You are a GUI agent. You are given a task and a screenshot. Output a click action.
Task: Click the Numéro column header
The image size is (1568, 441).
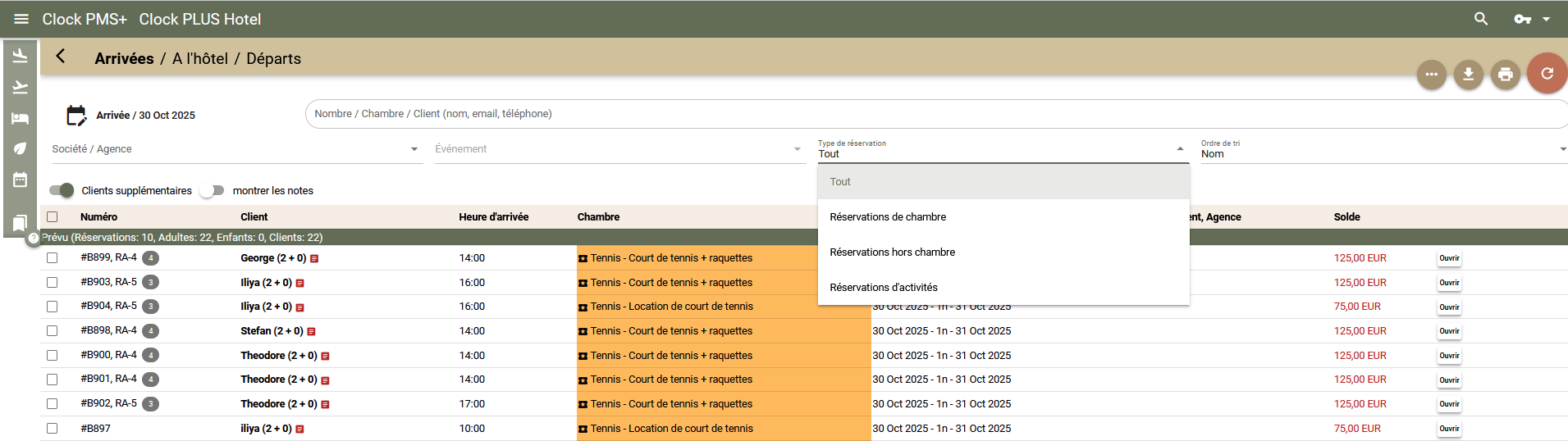coord(98,217)
